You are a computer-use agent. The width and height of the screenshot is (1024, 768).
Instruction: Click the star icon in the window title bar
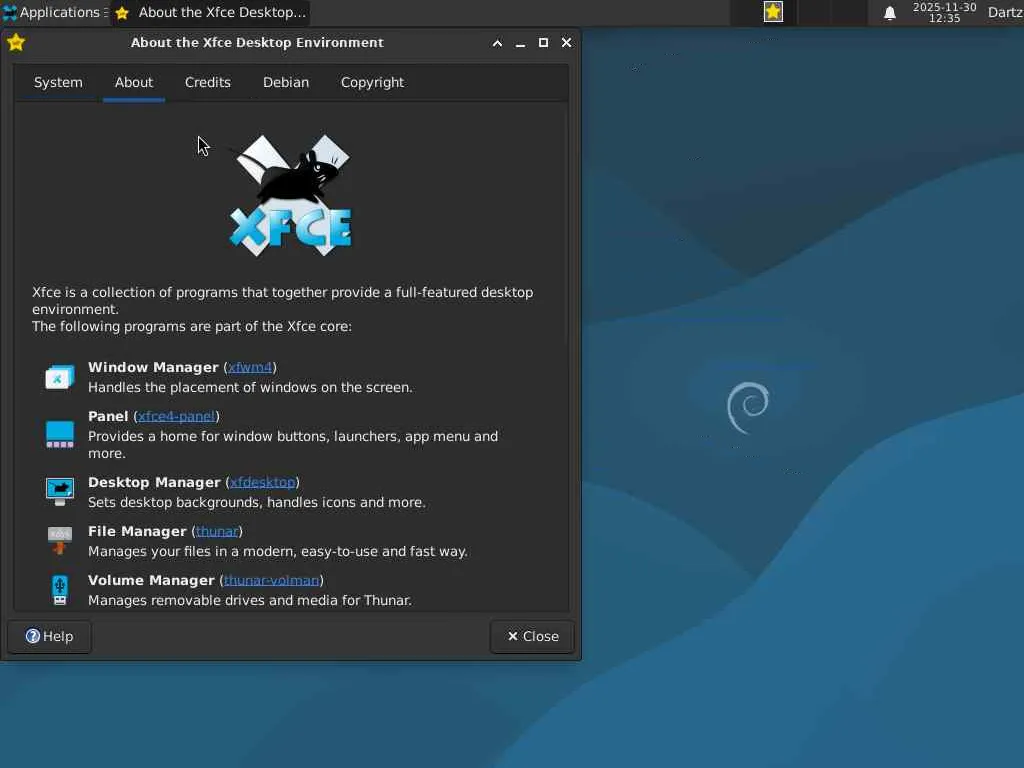16,42
